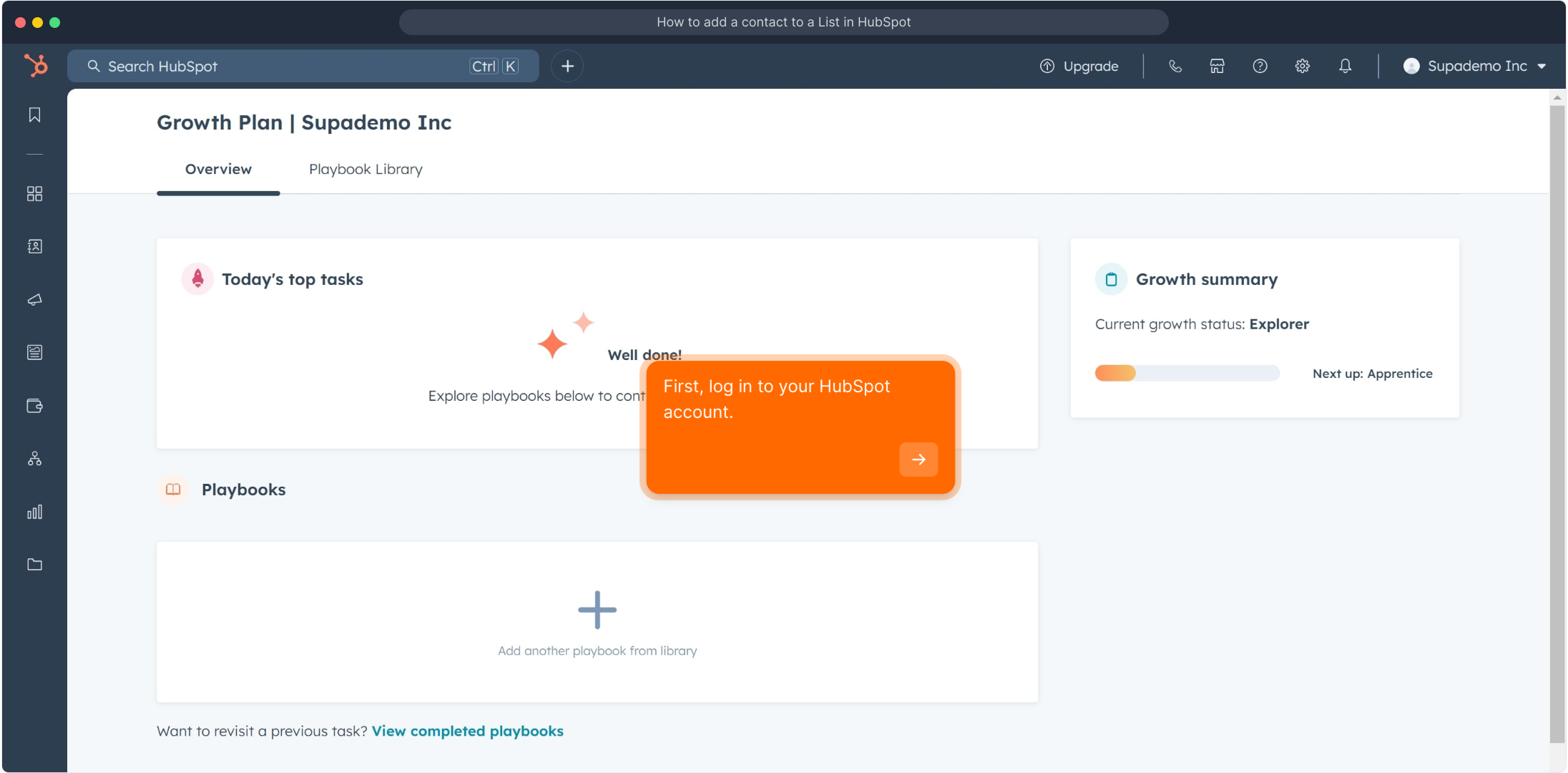Open the settings gear icon

pos(1302,67)
